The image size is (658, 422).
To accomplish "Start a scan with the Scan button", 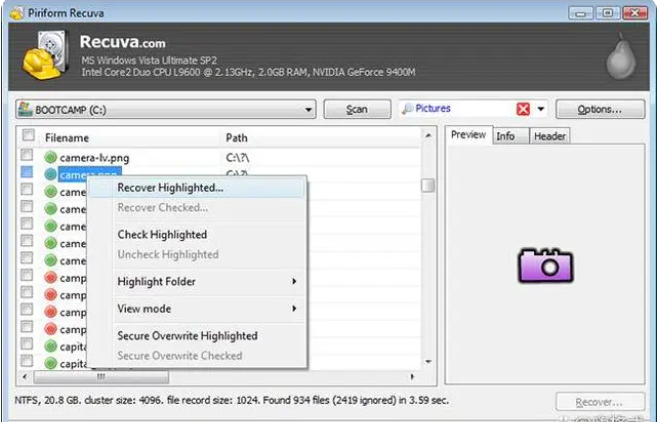I will (357, 109).
